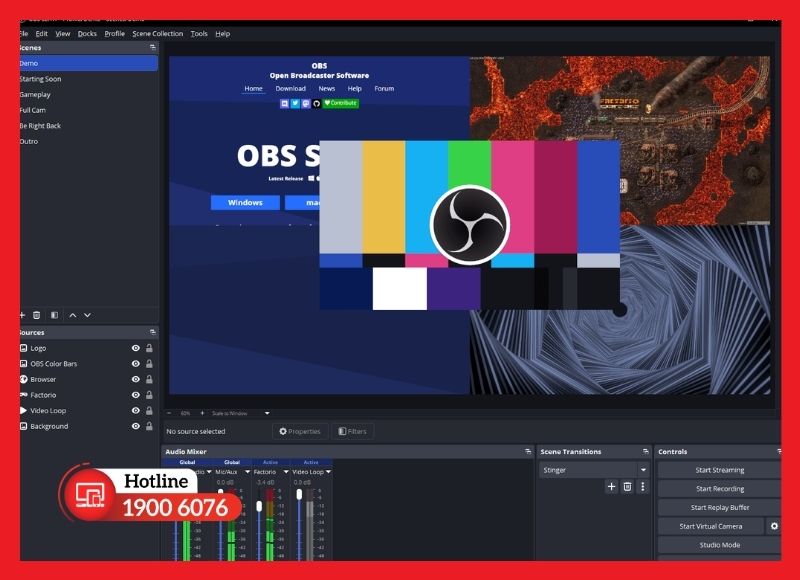Click the Factorio game capture icon
This screenshot has height=580, width=800.
(x=23, y=395)
